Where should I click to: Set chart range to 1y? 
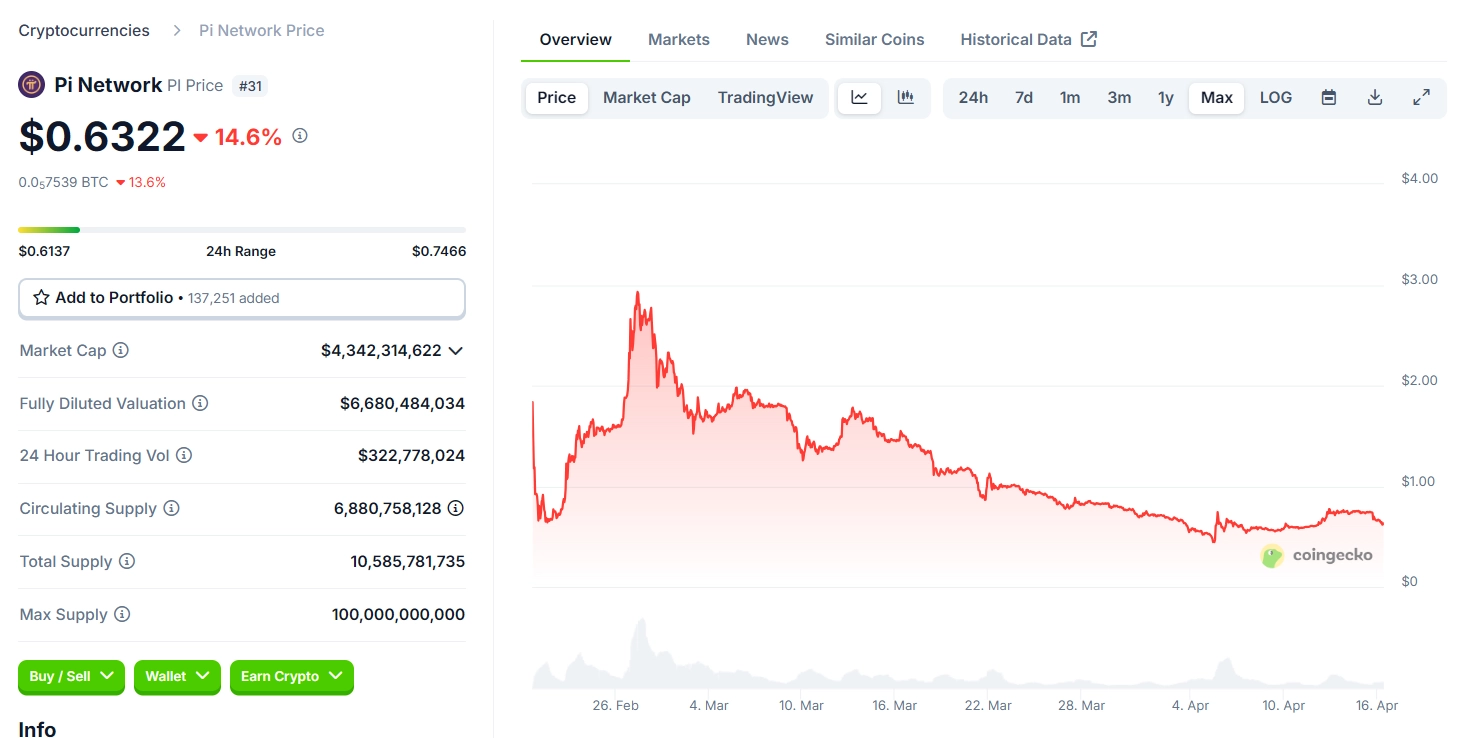1166,98
